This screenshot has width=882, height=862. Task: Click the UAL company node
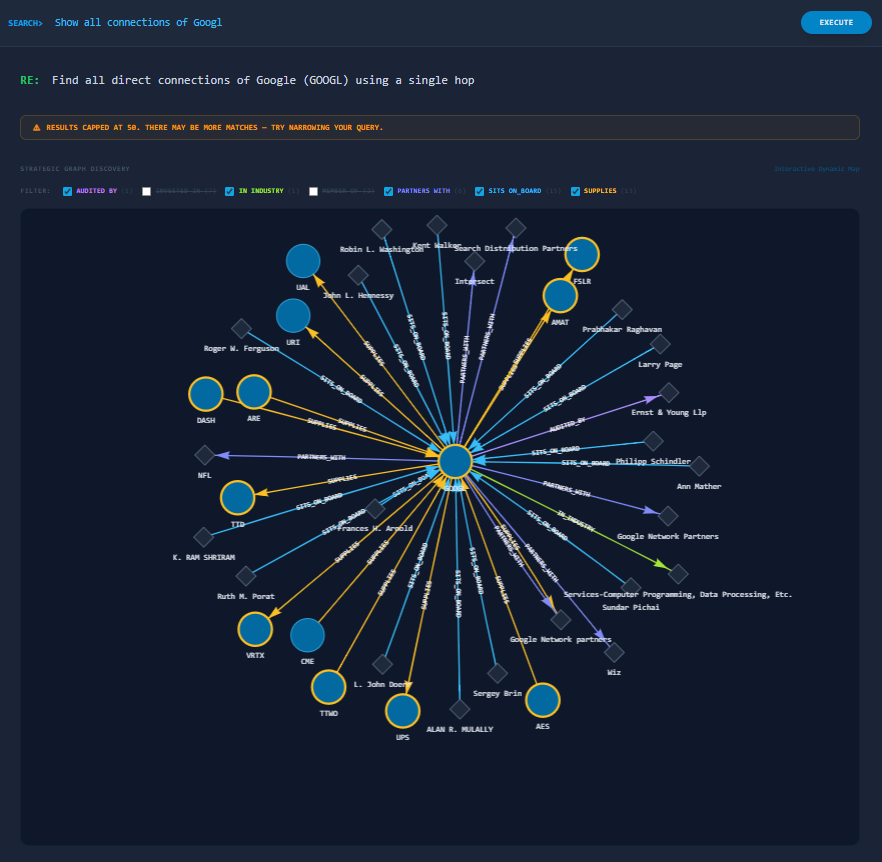[x=303, y=261]
